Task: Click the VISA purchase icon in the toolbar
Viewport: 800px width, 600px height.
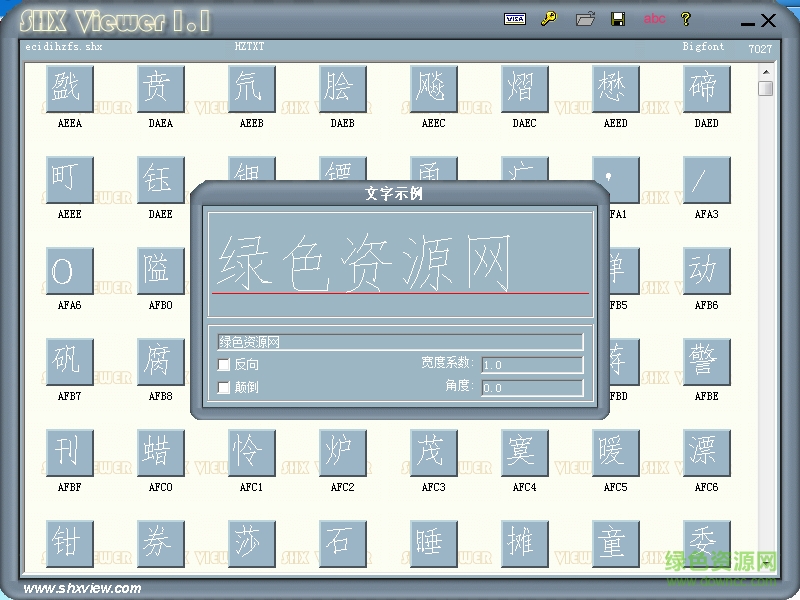Action: point(514,19)
